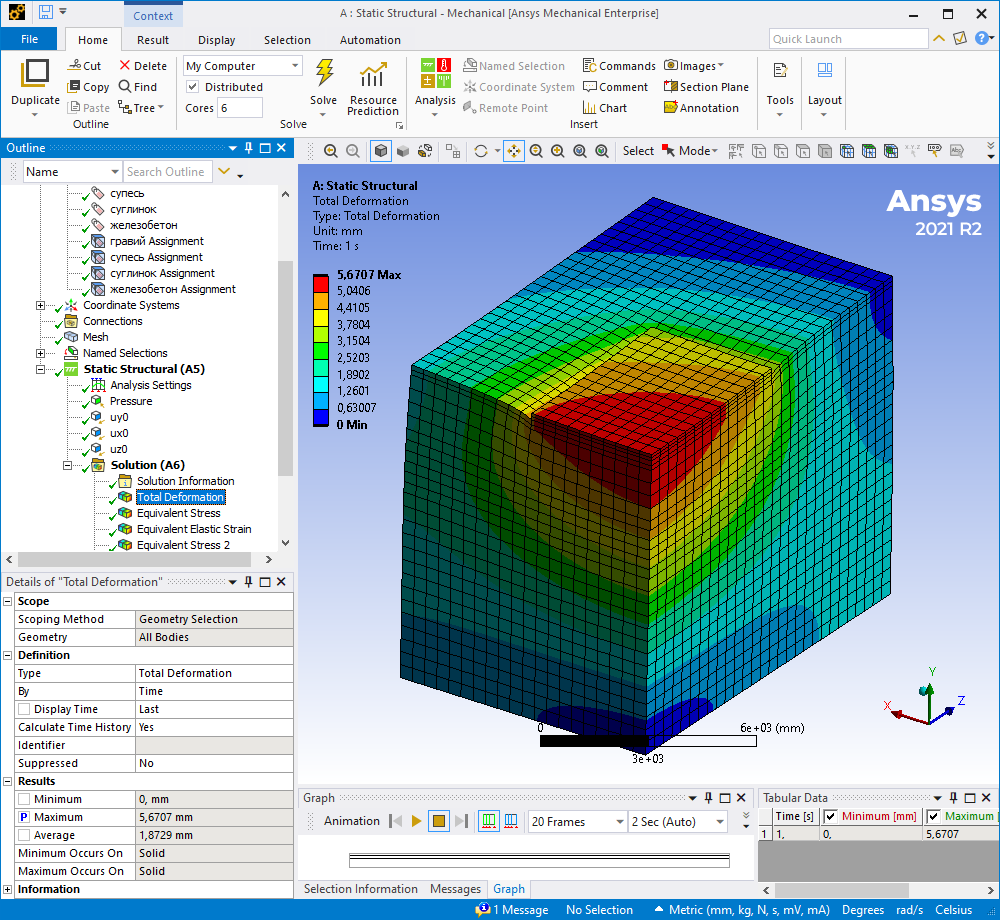Toggle the Distributed checkbox

pos(191,87)
